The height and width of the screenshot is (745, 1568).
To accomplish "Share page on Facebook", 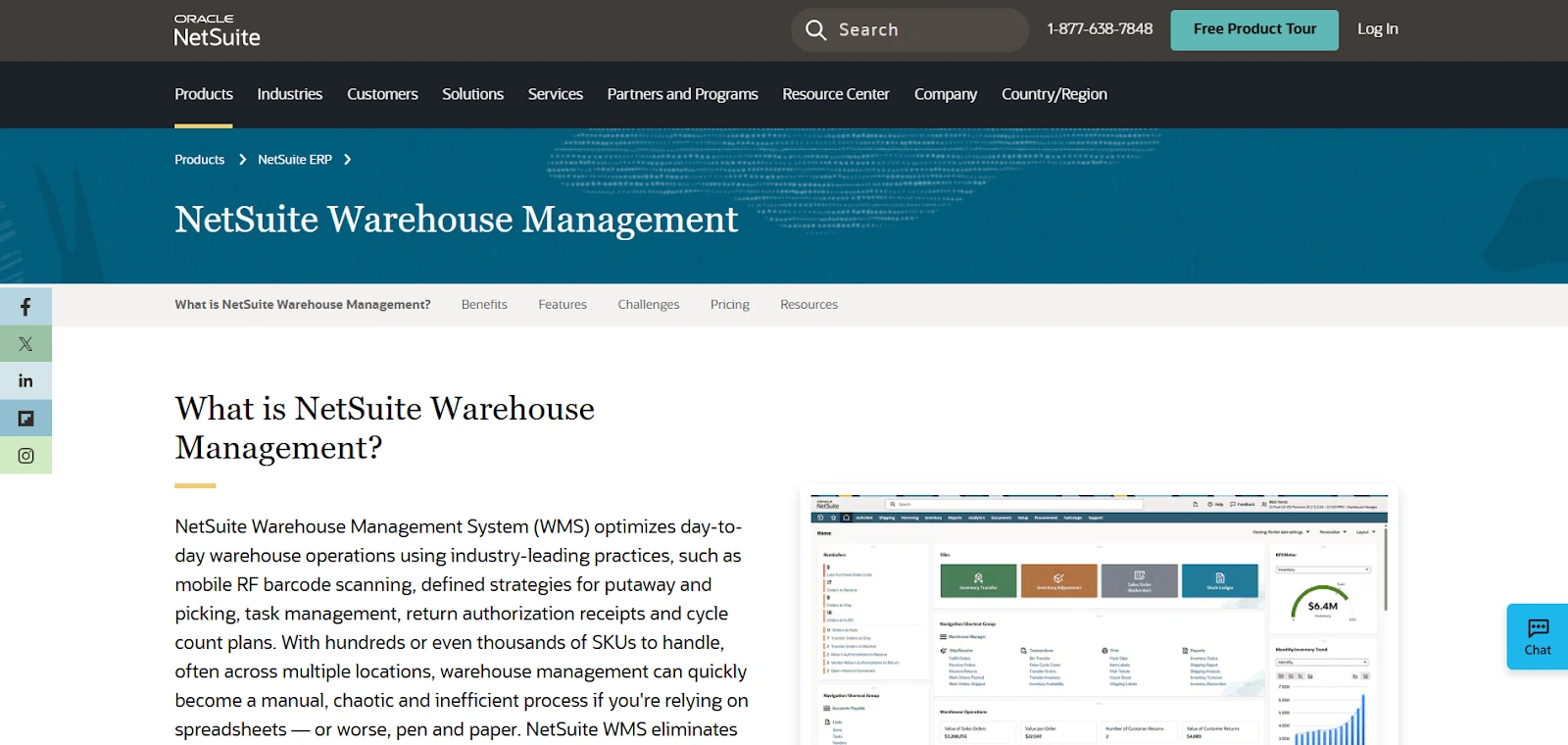I will [25, 307].
